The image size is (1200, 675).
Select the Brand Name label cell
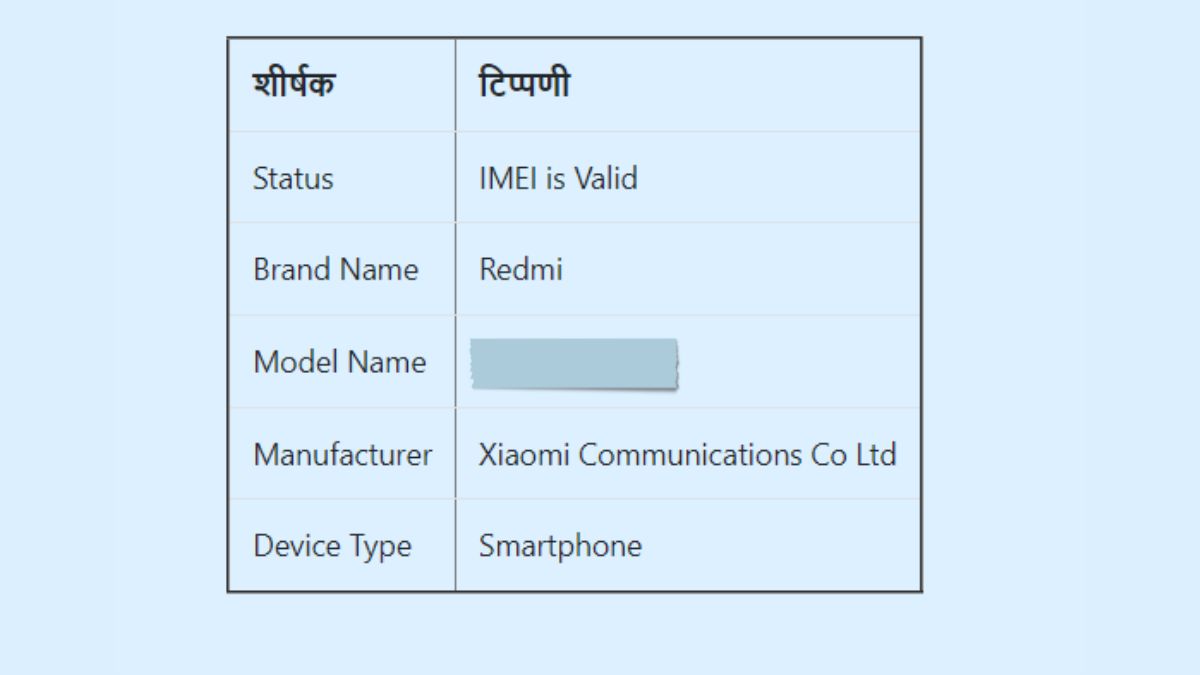(335, 270)
